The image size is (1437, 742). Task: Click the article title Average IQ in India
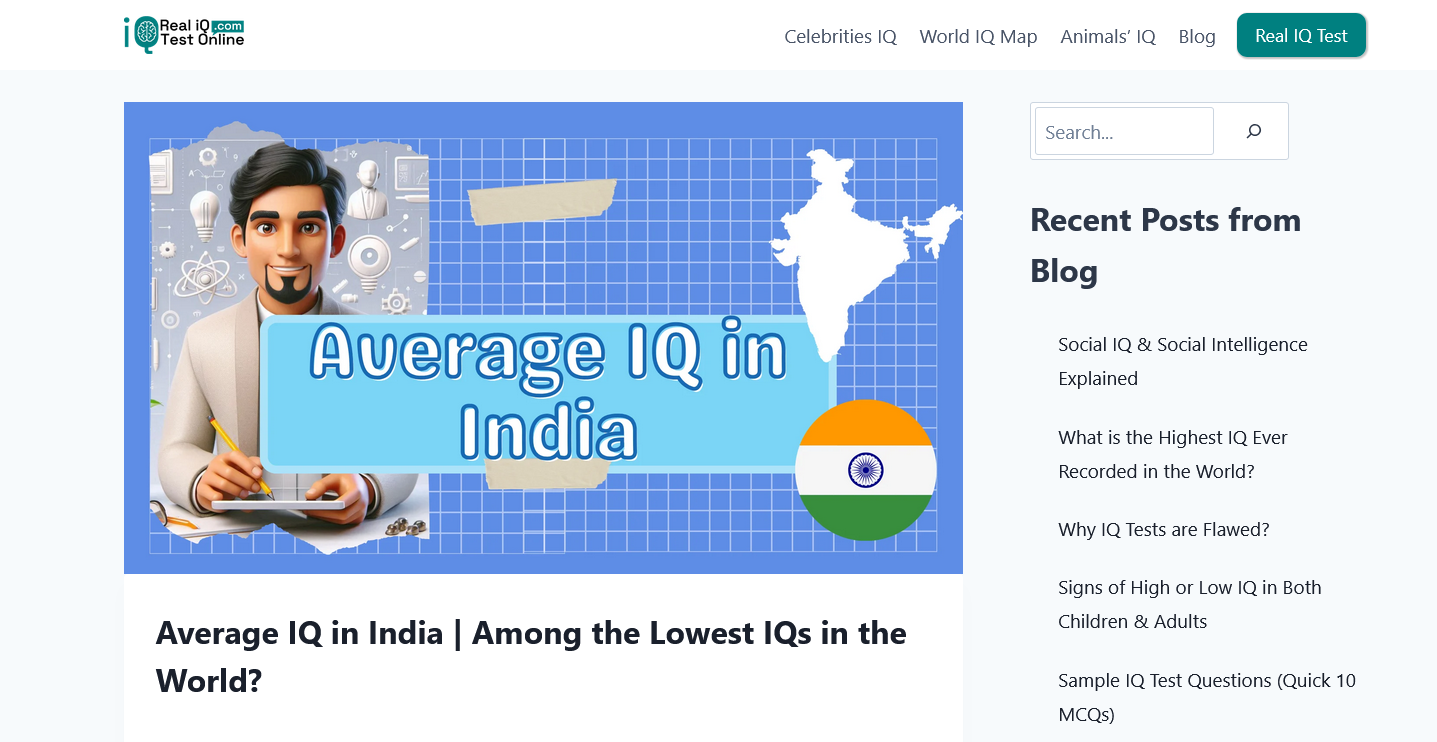click(x=531, y=656)
